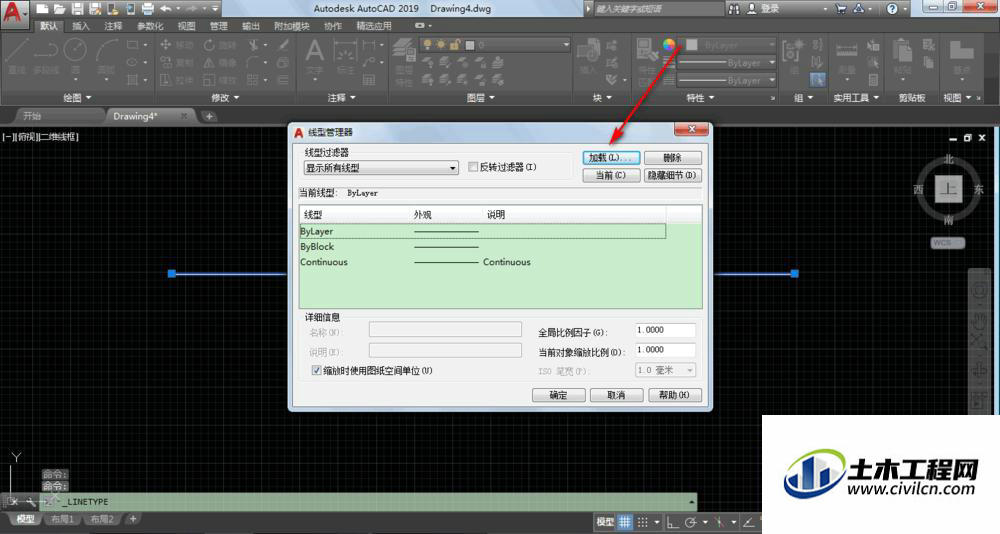Toggle ortho mode in status bar
Viewport: 1000px width, 534px height.
(672, 521)
